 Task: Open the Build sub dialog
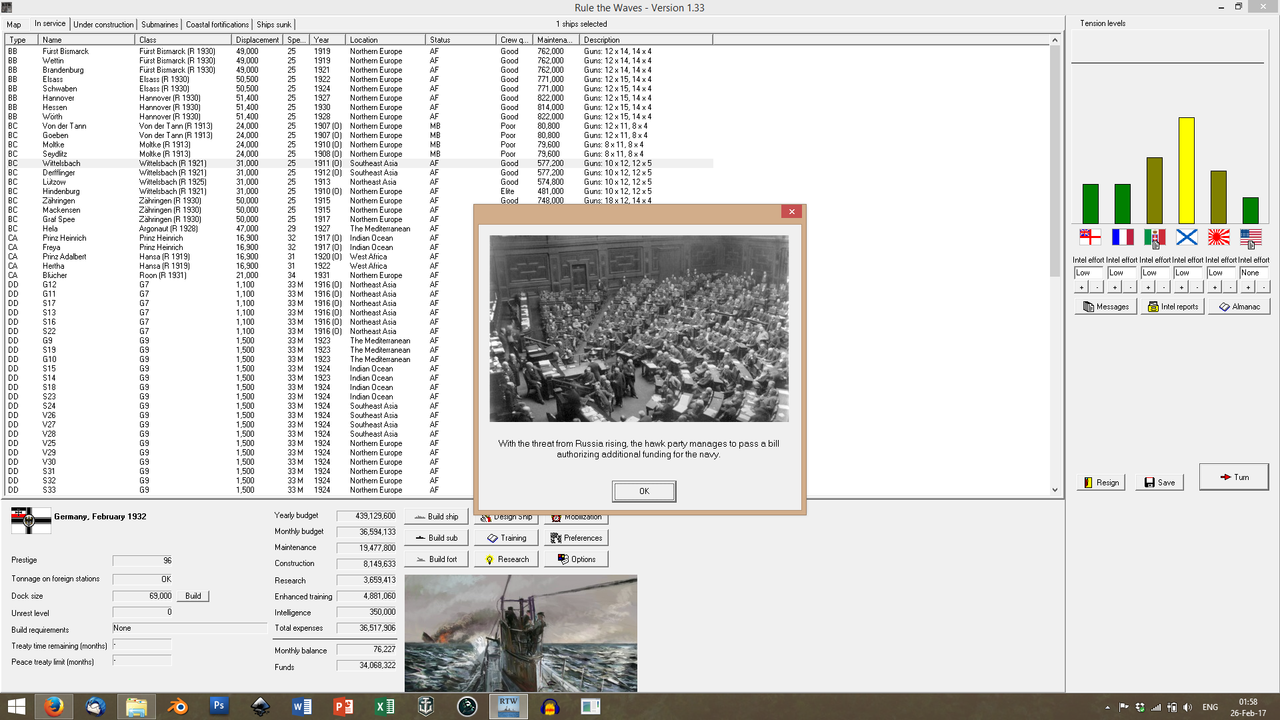(436, 537)
